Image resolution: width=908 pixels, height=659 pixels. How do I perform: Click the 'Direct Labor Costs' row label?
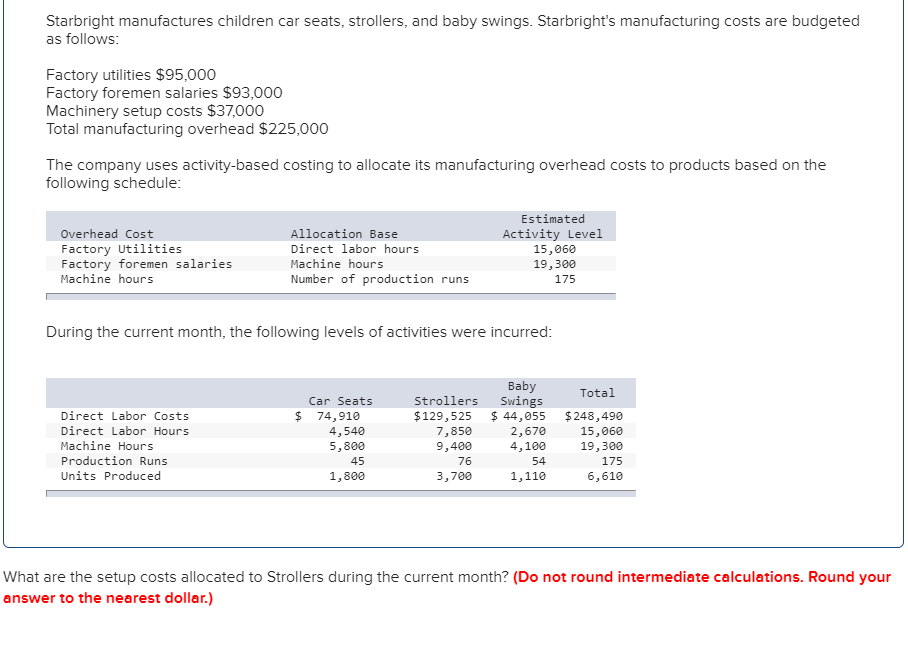(x=125, y=416)
